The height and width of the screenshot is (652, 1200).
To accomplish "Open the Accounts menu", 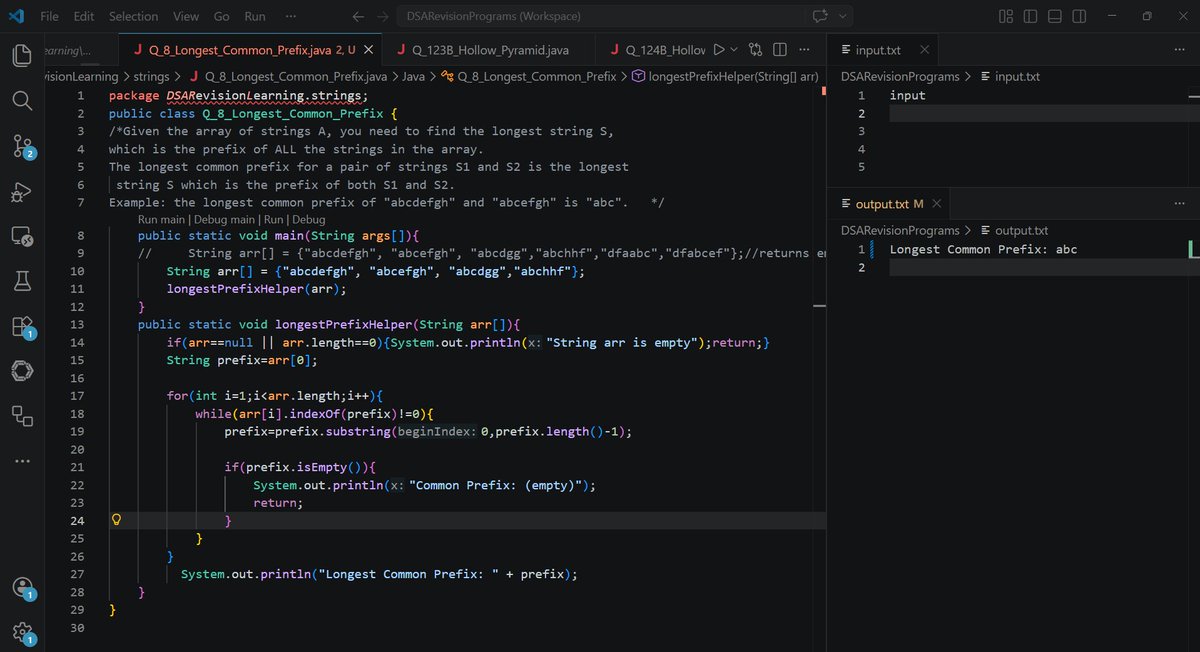I will coord(22,588).
